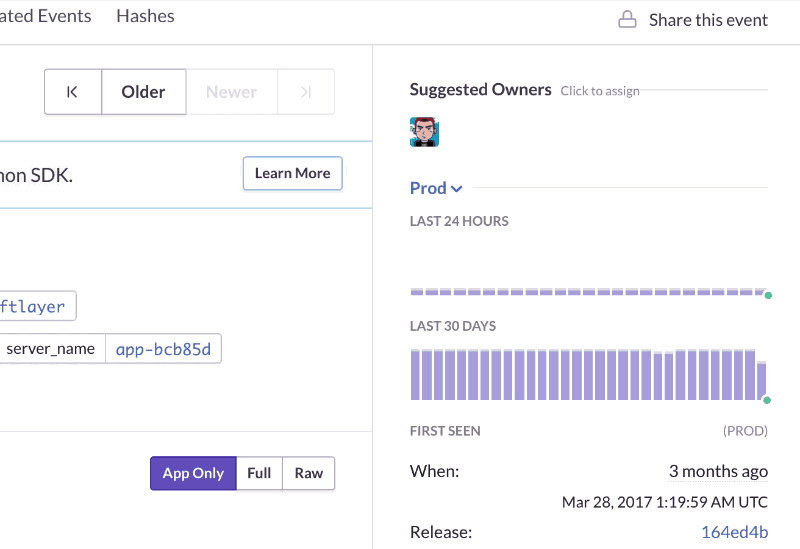This screenshot has height=549, width=800.
Task: Click the Last 30 Days bar chart
Action: pyautogui.click(x=588, y=374)
